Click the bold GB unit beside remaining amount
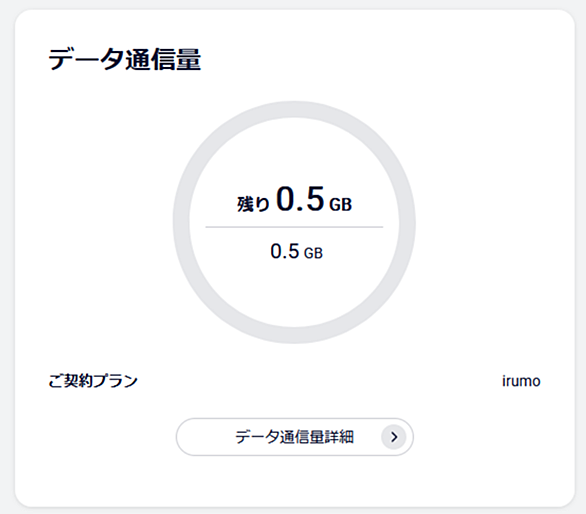This screenshot has height=514, width=586. click(340, 205)
